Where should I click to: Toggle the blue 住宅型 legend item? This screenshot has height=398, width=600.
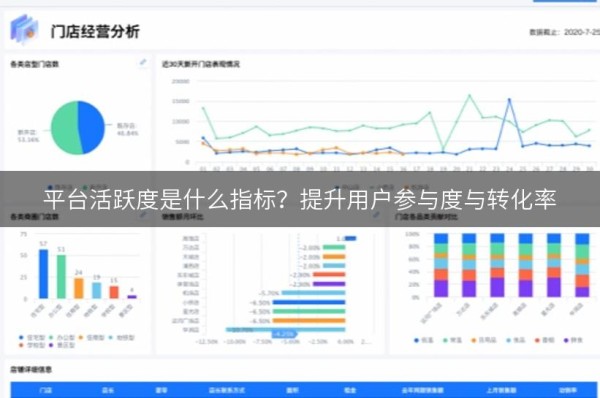[x=32, y=338]
